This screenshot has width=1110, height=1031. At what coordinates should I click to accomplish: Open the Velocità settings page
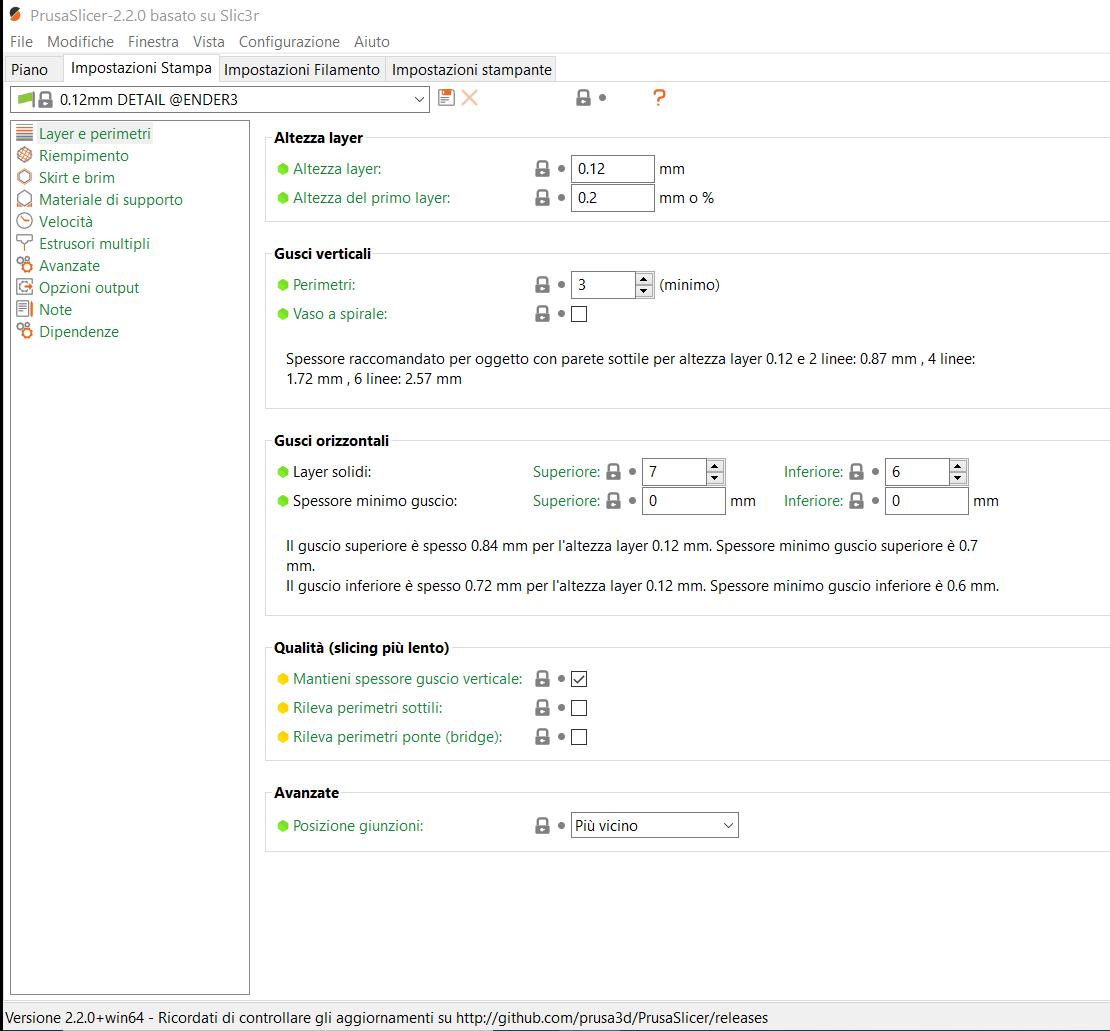point(66,222)
